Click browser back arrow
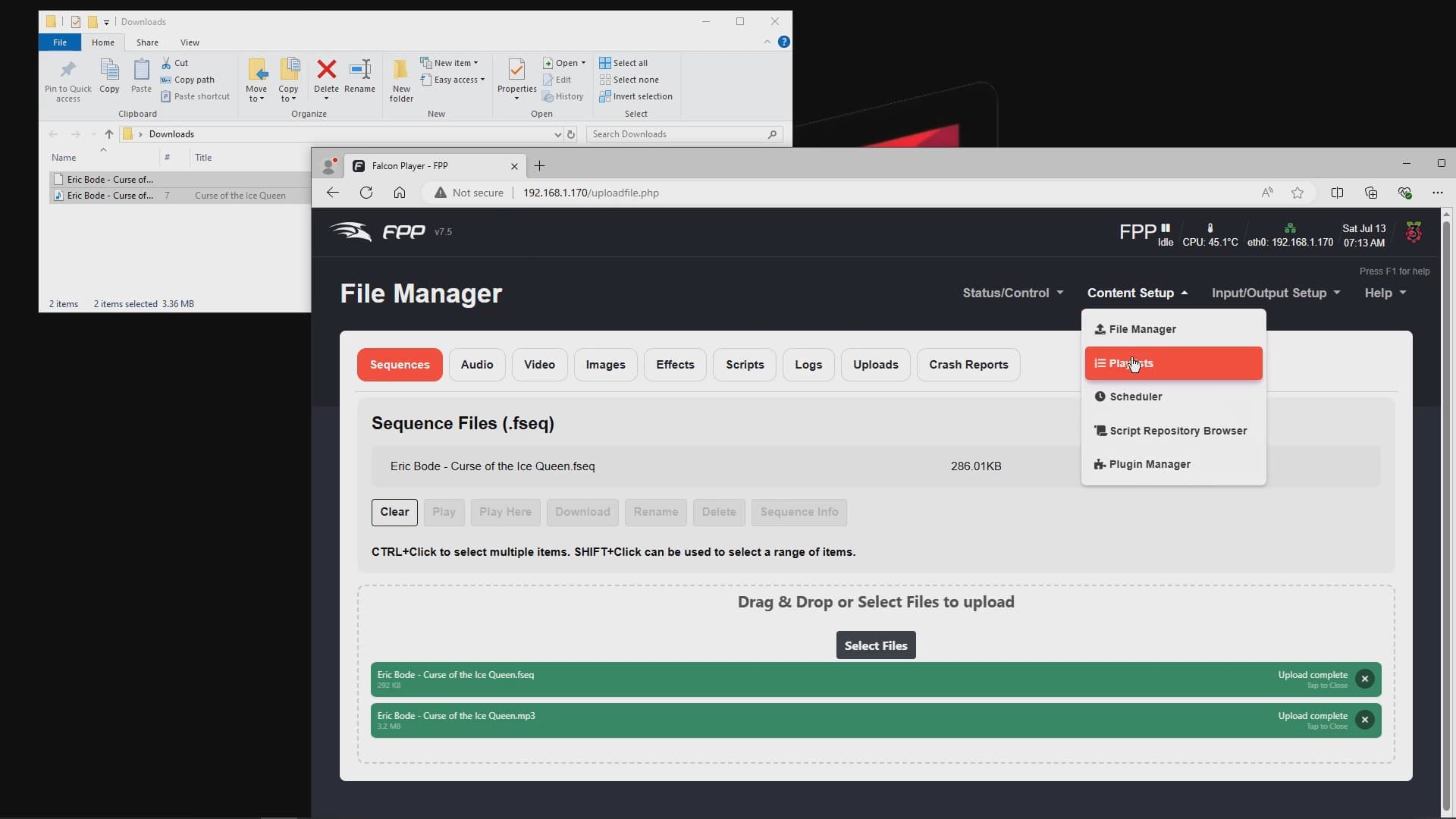The image size is (1456, 819). coord(333,193)
